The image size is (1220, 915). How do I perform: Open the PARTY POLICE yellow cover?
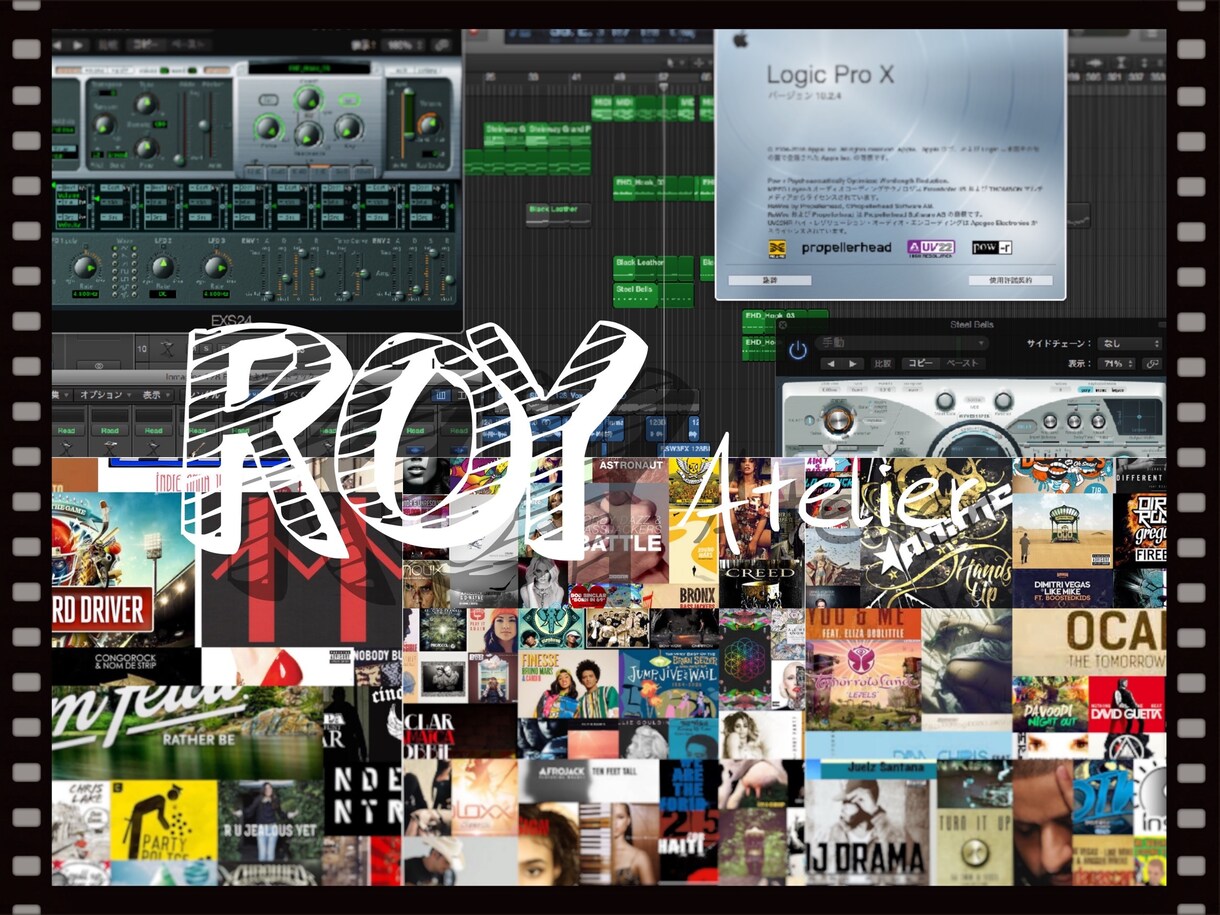point(163,820)
